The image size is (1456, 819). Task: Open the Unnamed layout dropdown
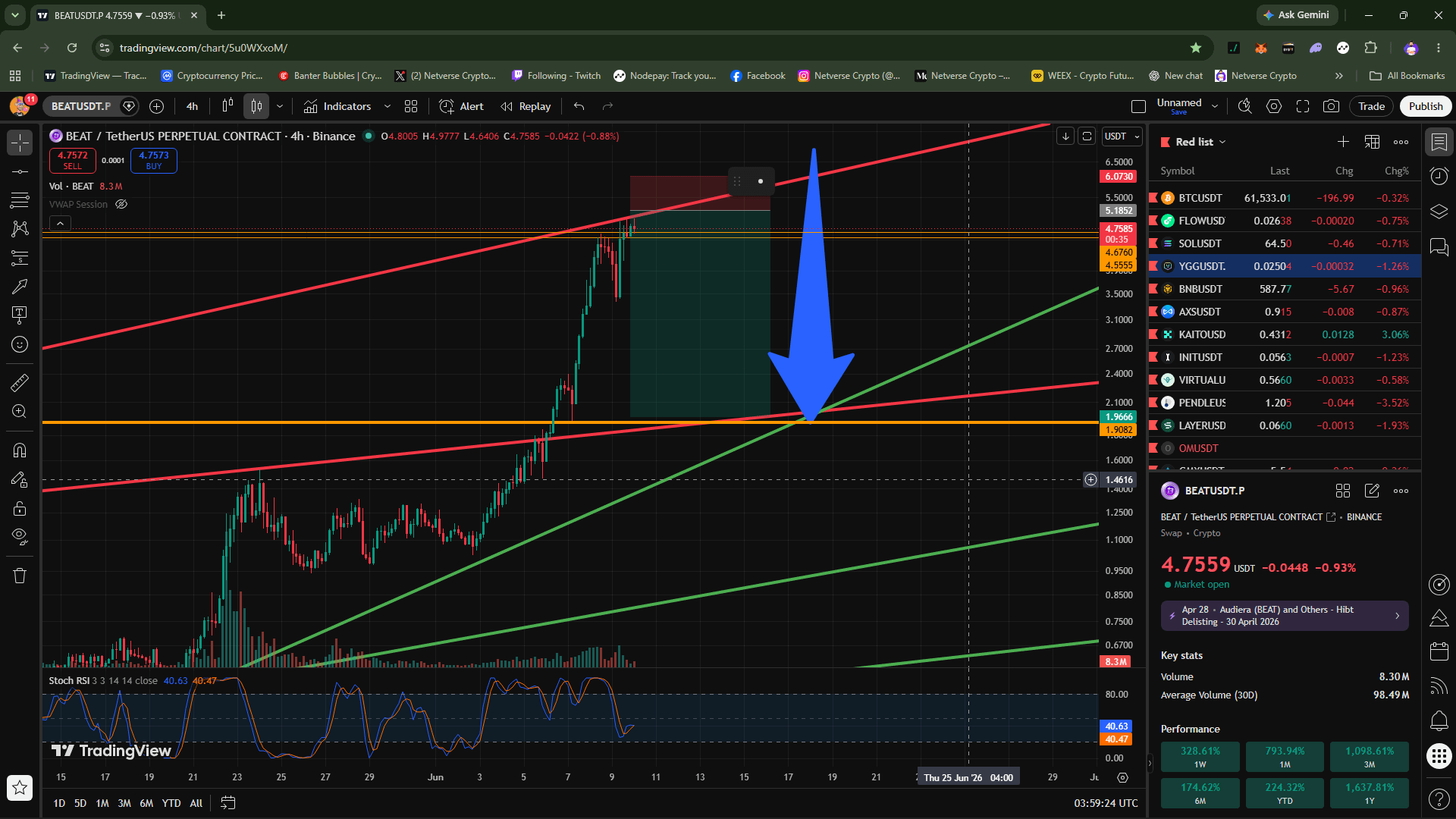pos(1215,106)
